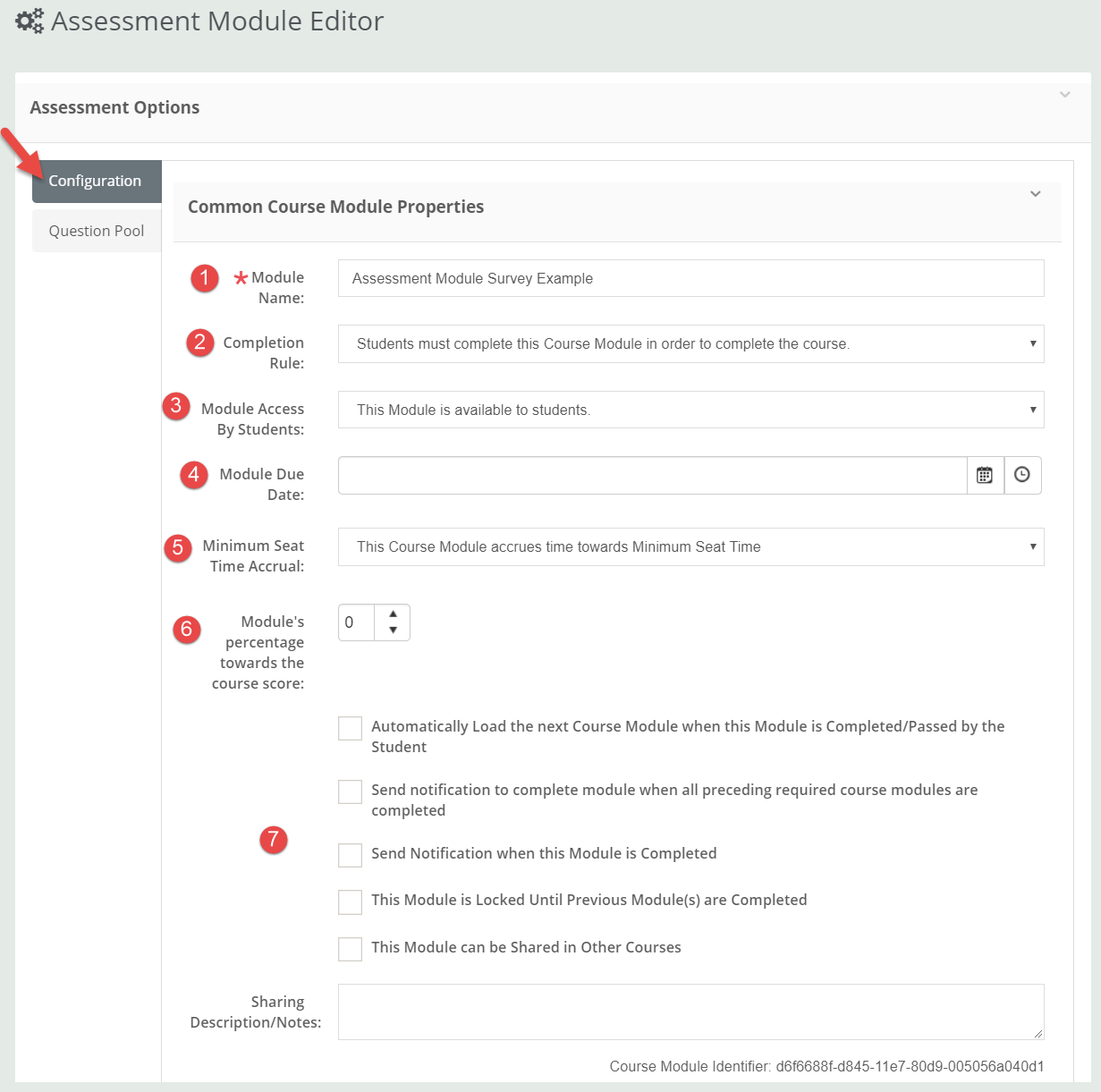Image resolution: width=1101 pixels, height=1092 pixels.
Task: Click red marker 1 beside Module Name
Action: [x=204, y=278]
